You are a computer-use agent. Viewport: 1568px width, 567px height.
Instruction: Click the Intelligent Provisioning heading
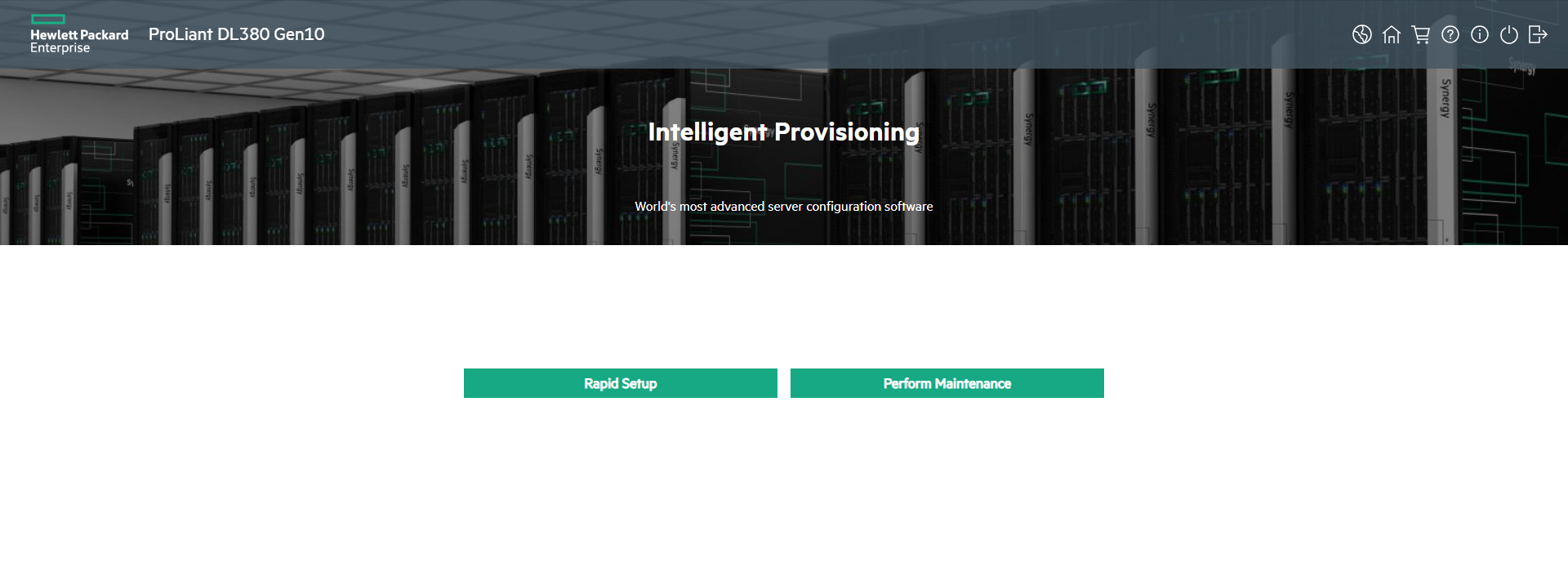point(783,132)
